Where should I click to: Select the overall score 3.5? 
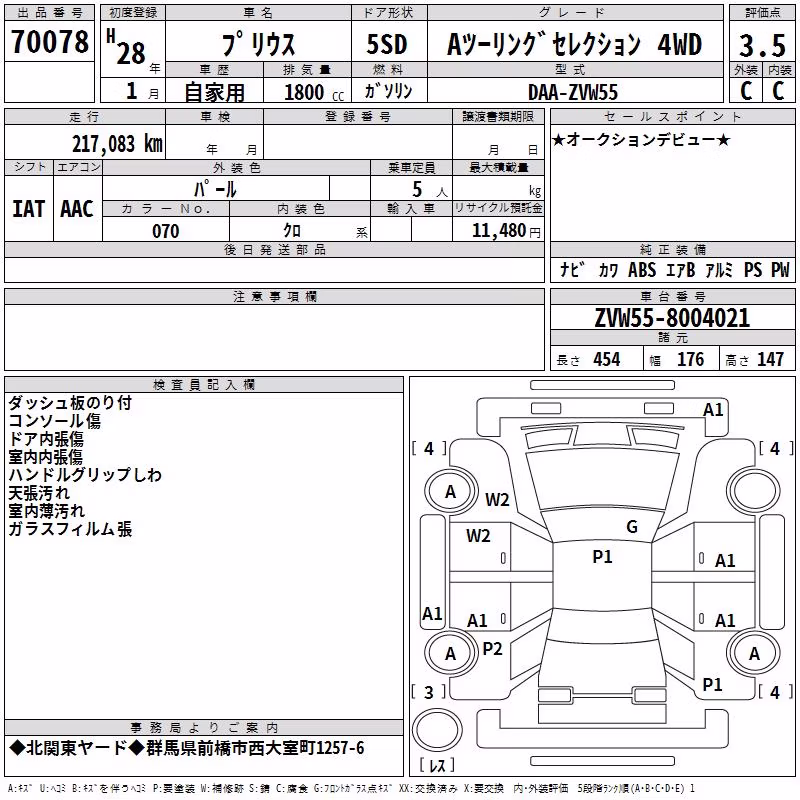pyautogui.click(x=762, y=45)
